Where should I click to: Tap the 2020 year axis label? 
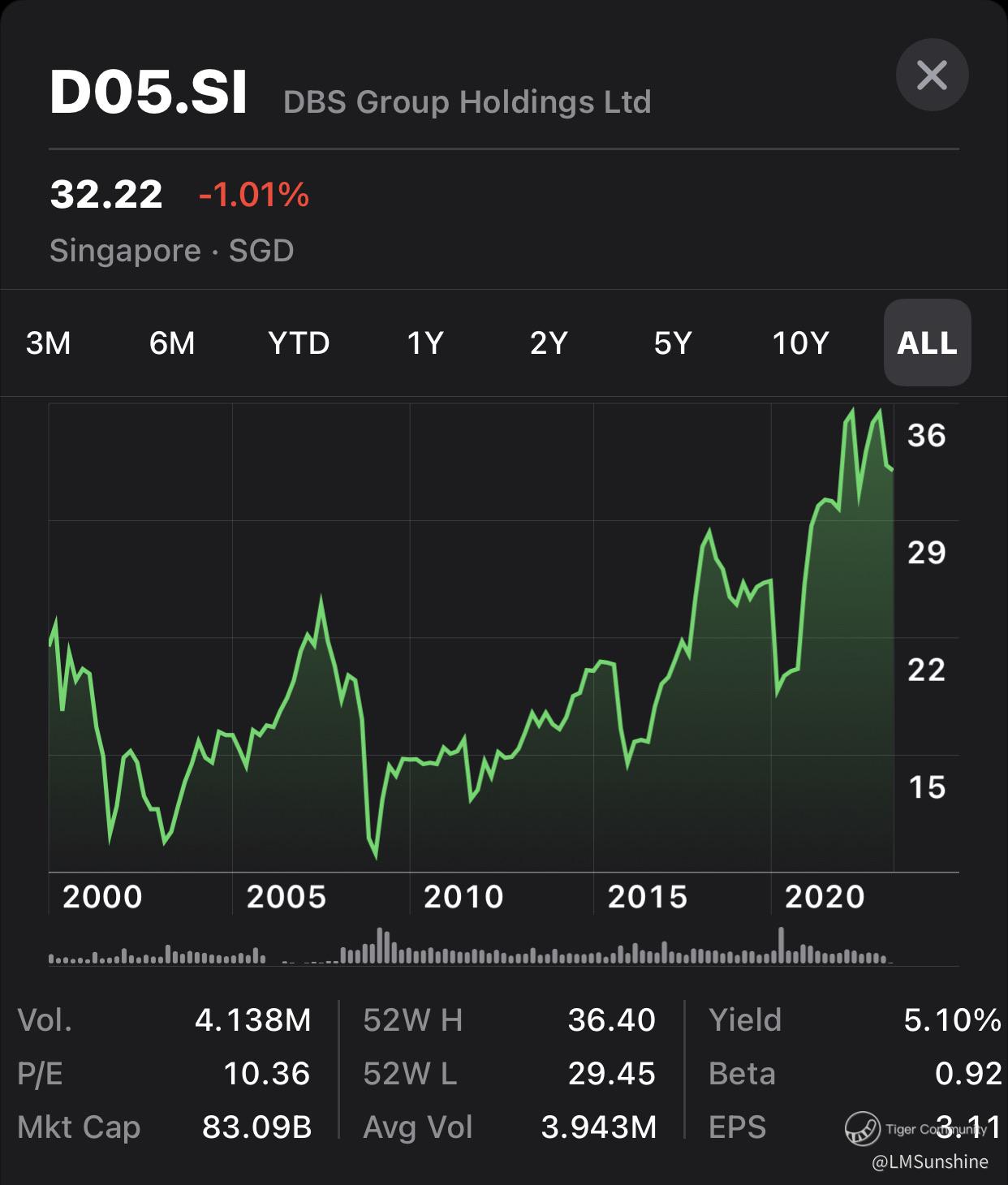click(825, 897)
